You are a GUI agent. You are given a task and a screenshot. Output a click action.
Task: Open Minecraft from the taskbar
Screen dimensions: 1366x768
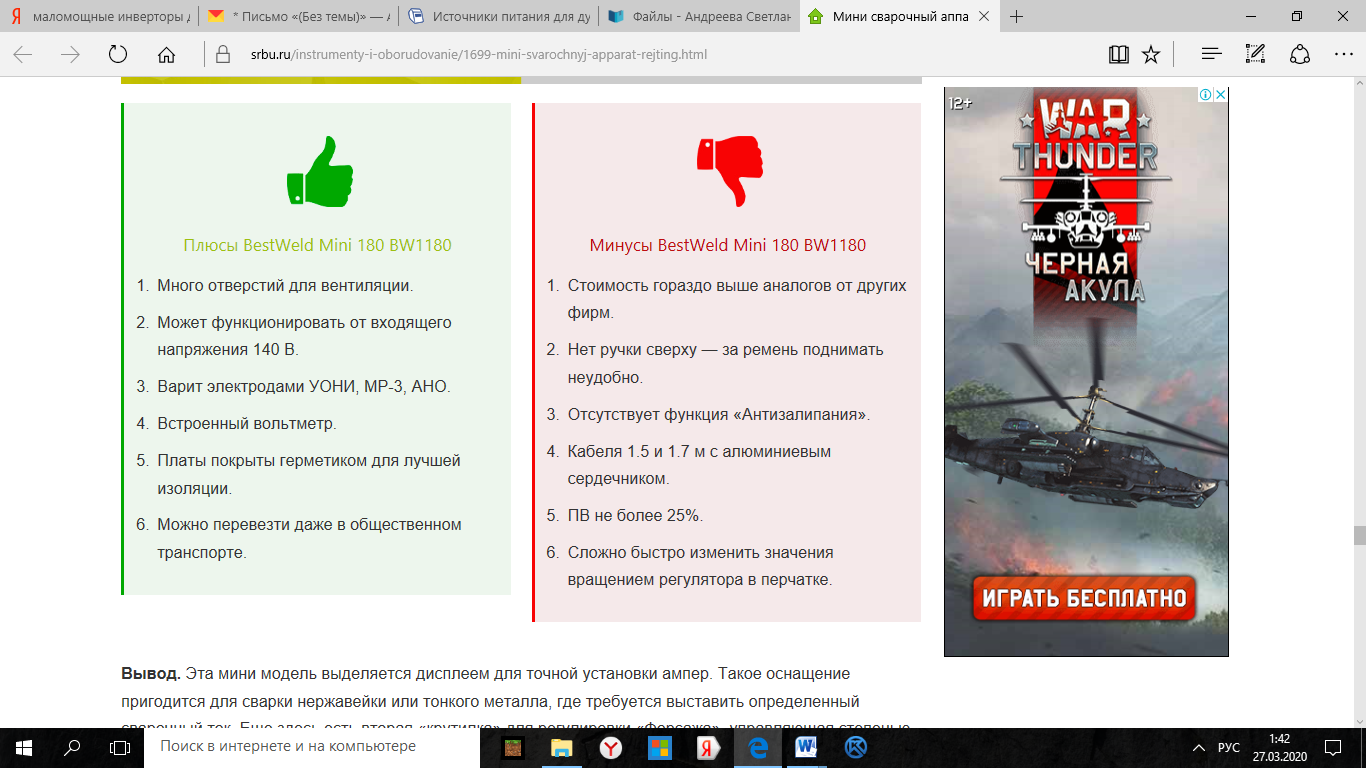514,747
